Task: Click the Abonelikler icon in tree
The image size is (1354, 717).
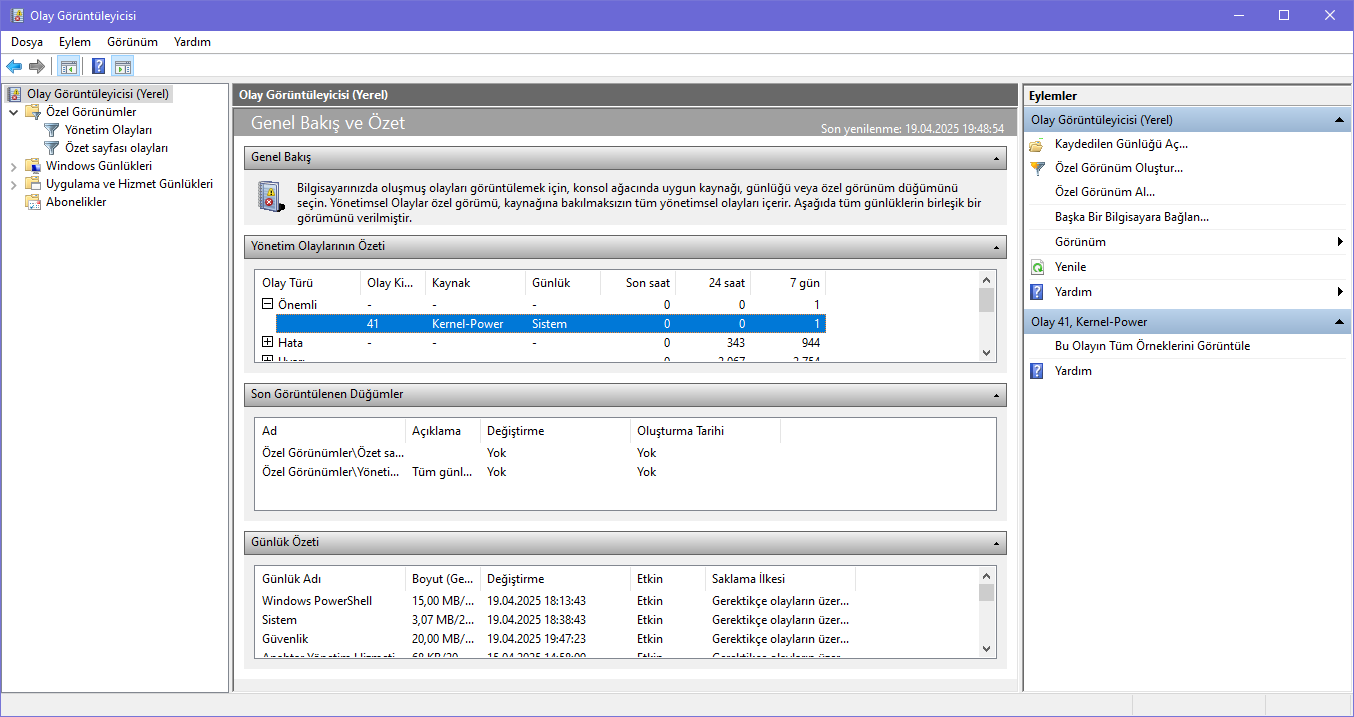Action: pyautogui.click(x=34, y=202)
